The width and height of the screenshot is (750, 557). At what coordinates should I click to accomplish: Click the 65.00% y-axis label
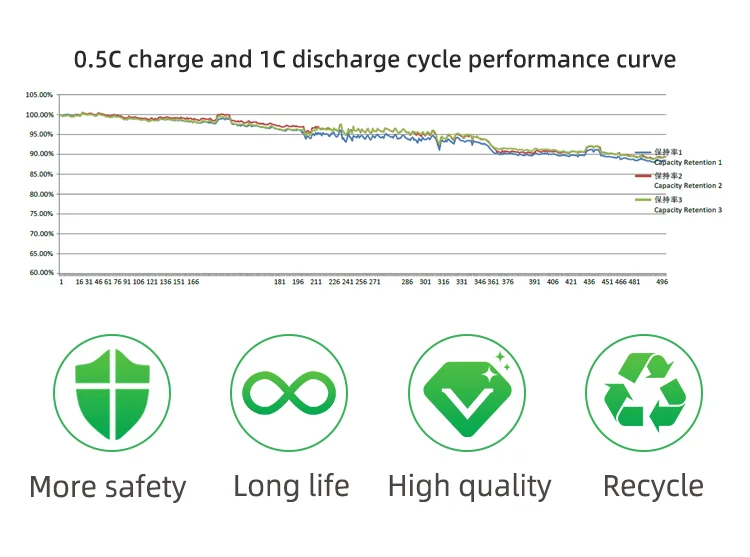[41, 254]
